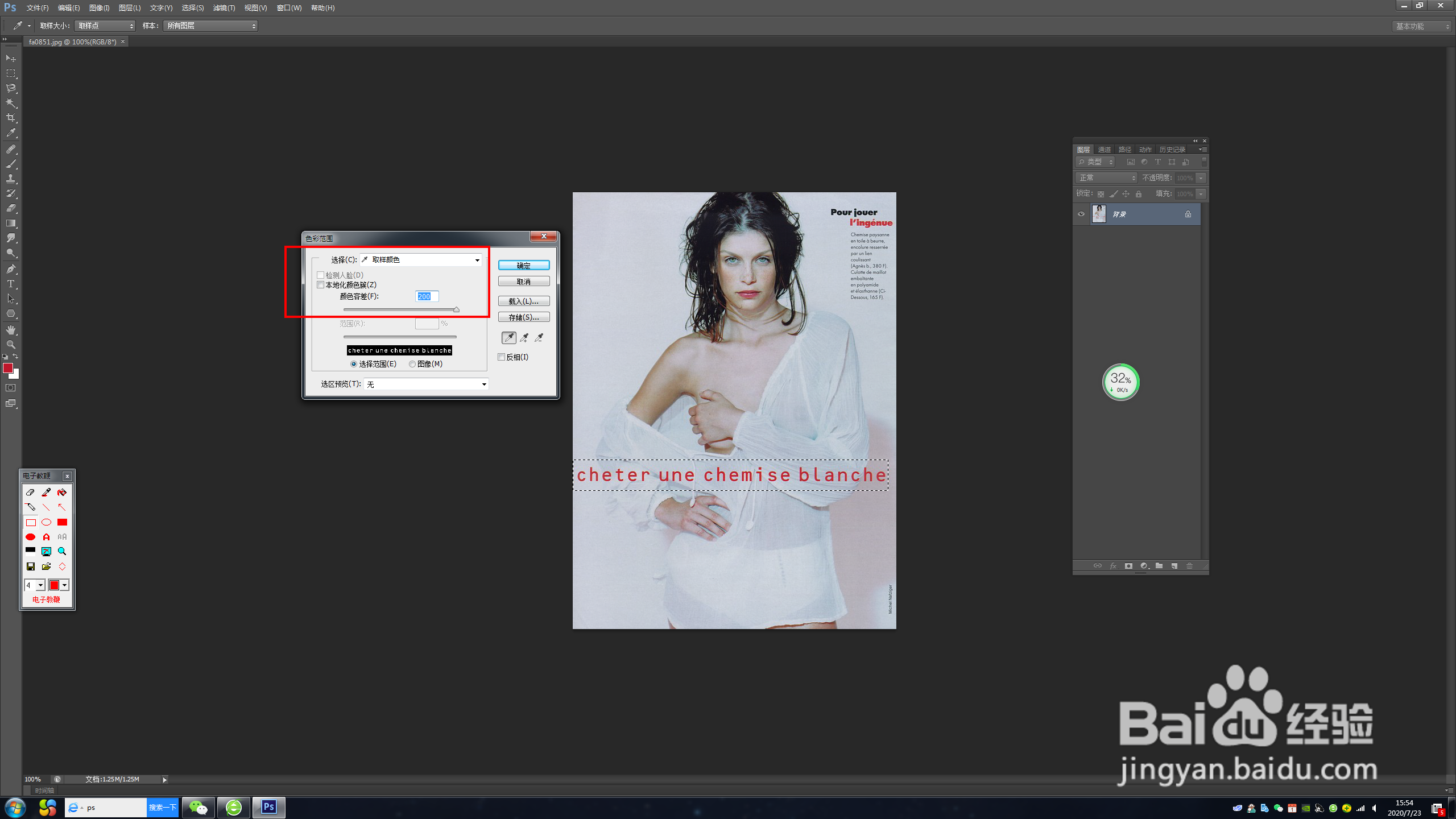Select the Crop tool in toolbar
Viewport: 1456px width, 819px height.
pyautogui.click(x=11, y=118)
